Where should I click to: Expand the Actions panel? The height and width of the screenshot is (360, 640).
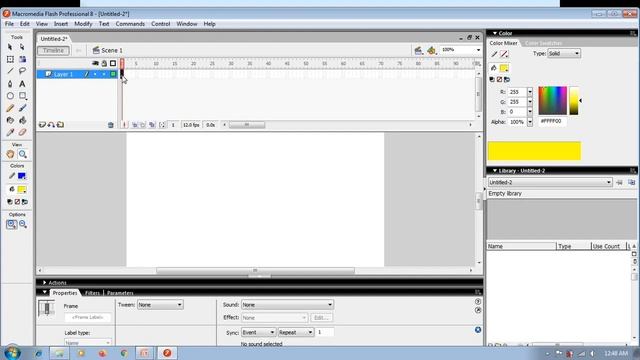[44, 282]
